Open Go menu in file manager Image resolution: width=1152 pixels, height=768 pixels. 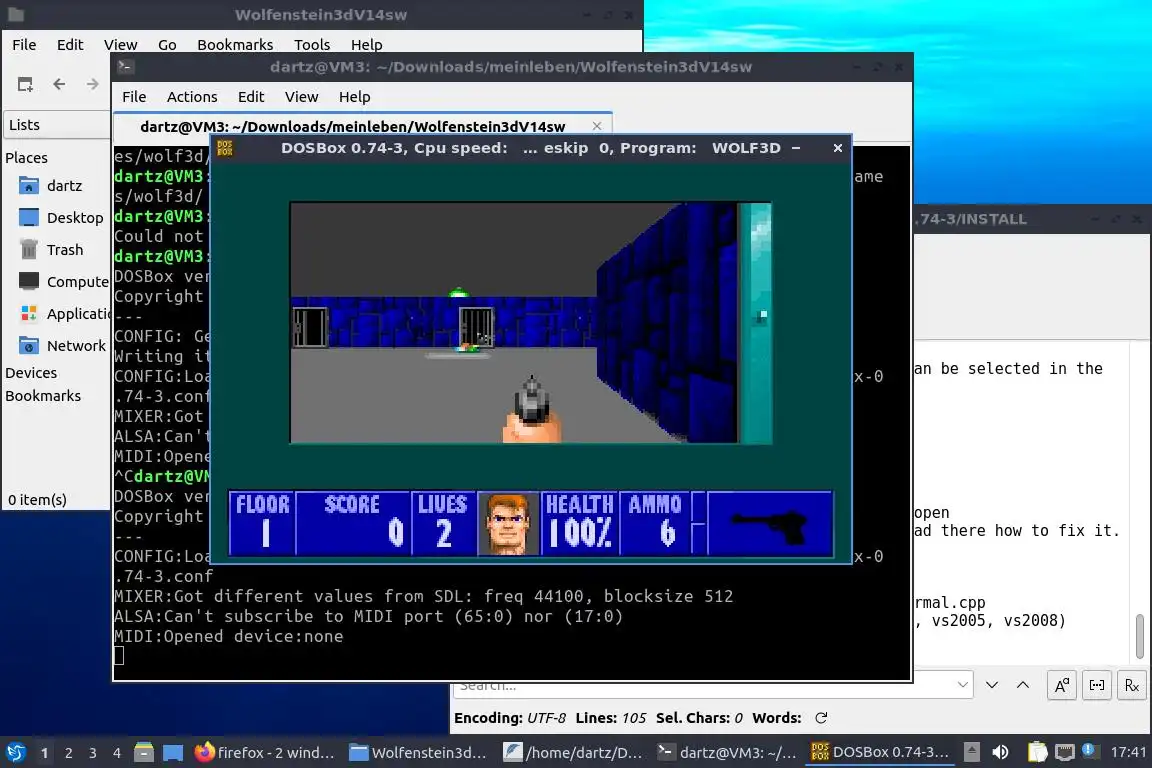coord(167,45)
